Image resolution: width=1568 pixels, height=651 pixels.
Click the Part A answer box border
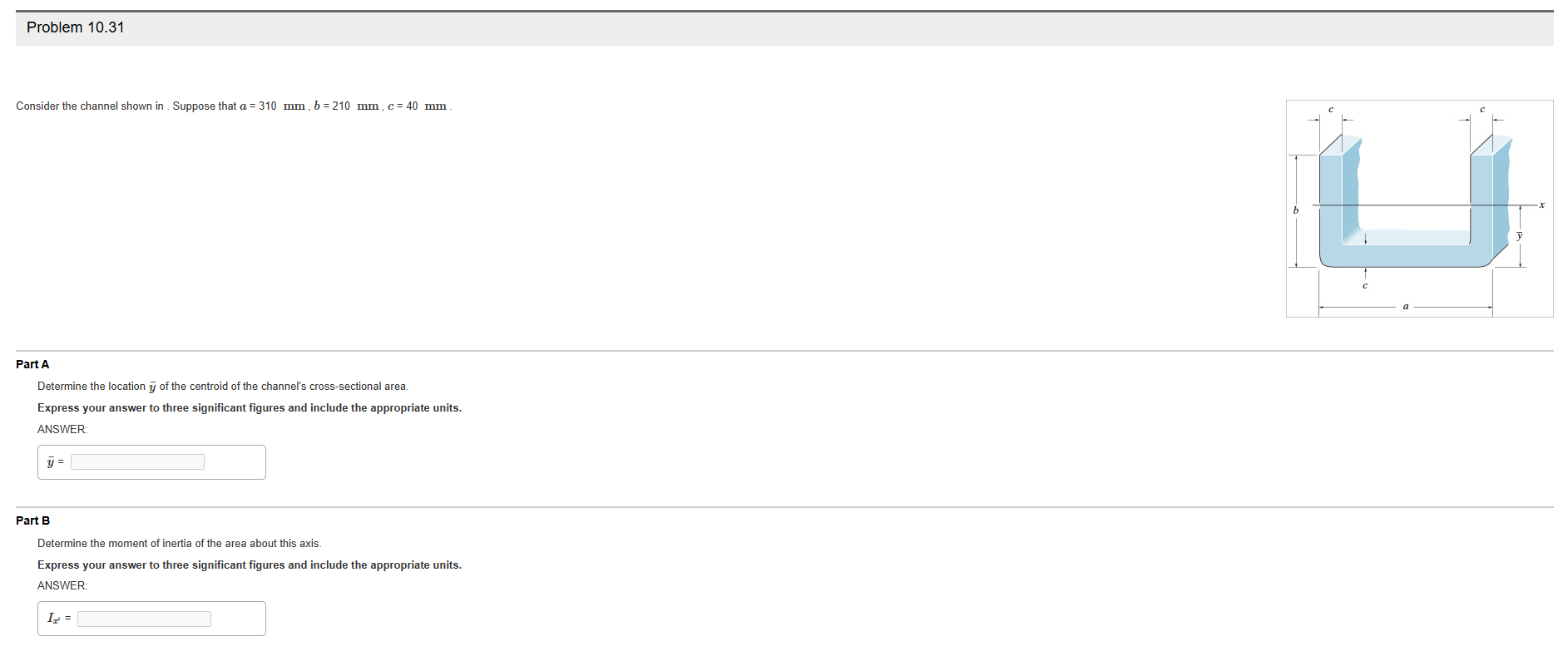[x=151, y=446]
